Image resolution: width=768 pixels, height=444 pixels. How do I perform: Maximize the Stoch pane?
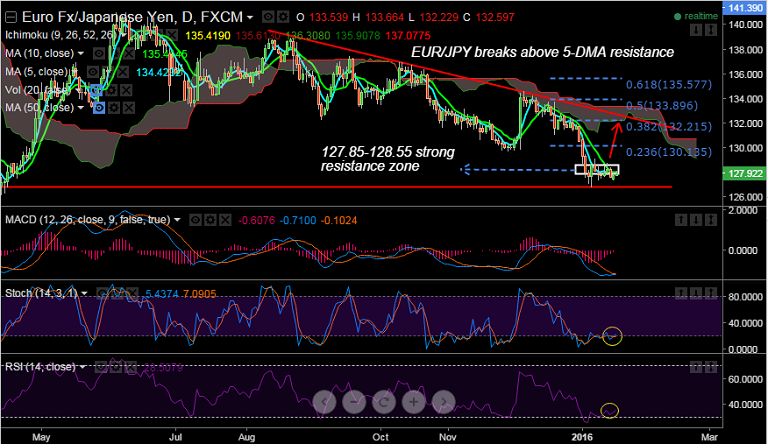pyautogui.click(x=711, y=294)
